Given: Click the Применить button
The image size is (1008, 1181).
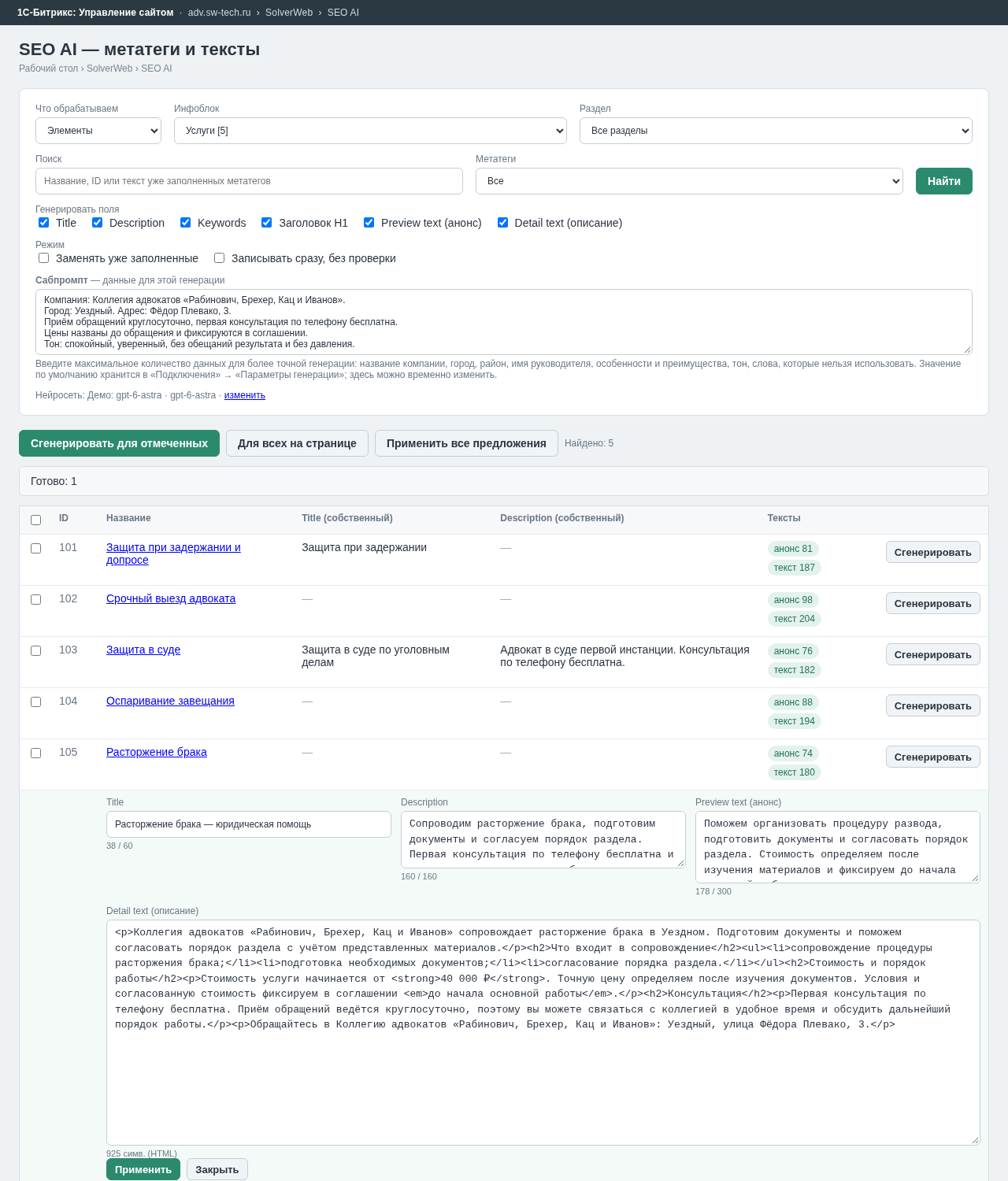Looking at the screenshot, I should click(x=143, y=1169).
